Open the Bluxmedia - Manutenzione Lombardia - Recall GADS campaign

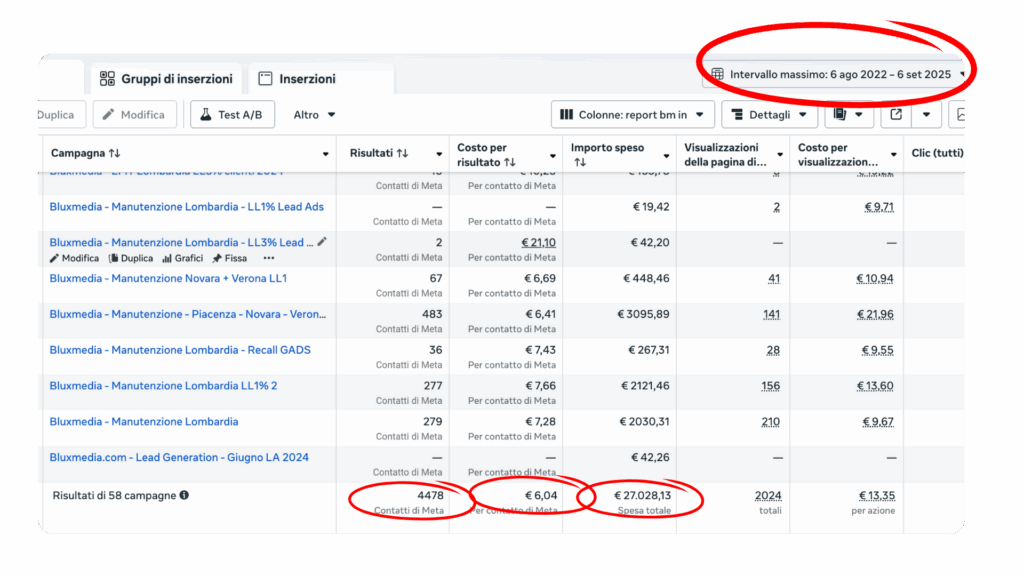(x=180, y=350)
